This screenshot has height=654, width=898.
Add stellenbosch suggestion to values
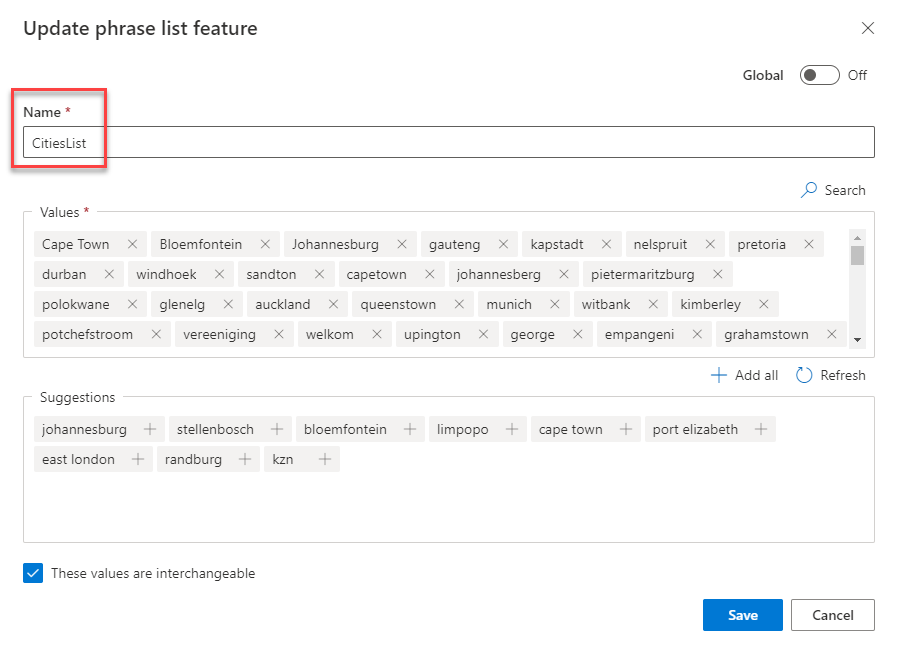coord(277,429)
